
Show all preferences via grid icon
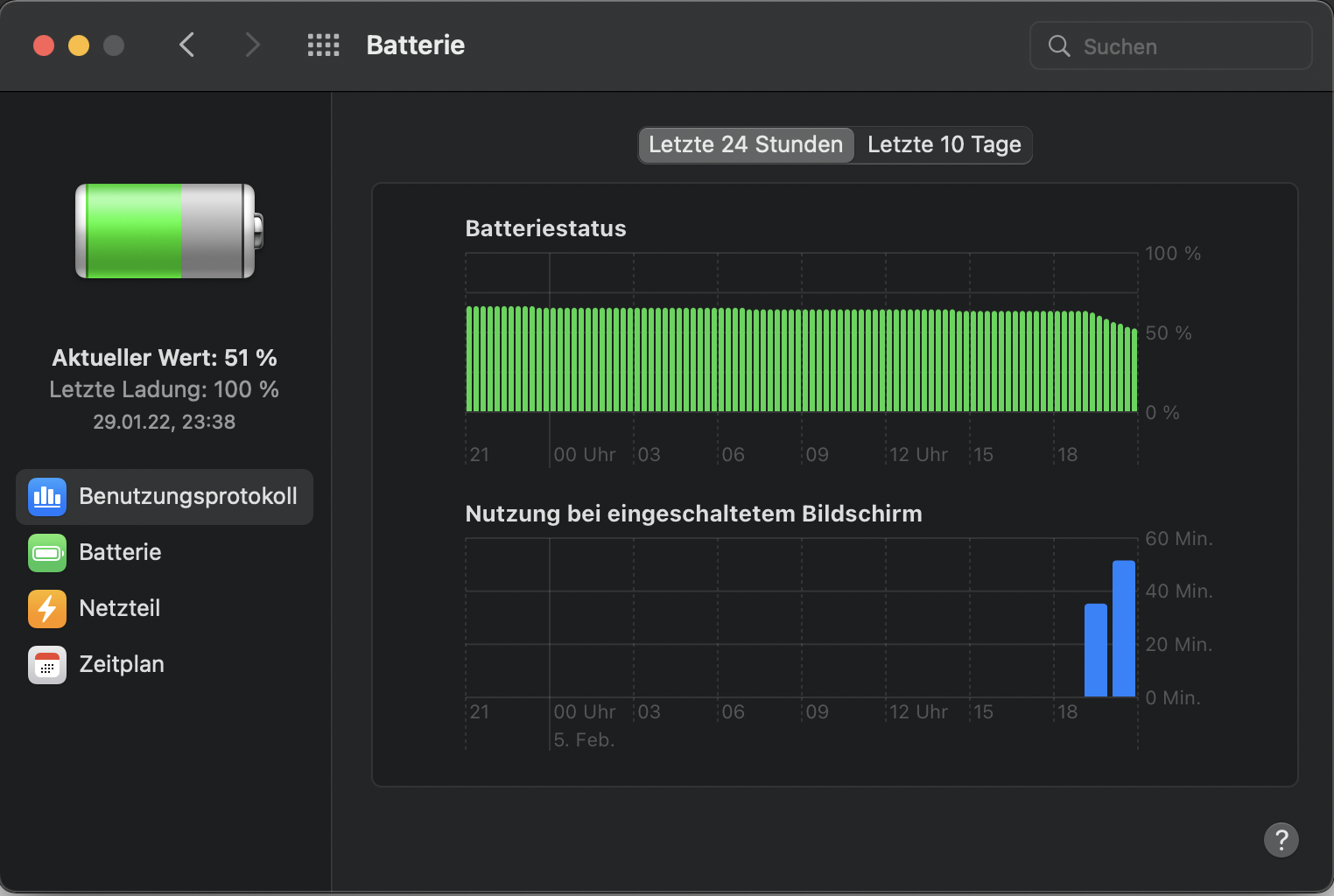(323, 45)
